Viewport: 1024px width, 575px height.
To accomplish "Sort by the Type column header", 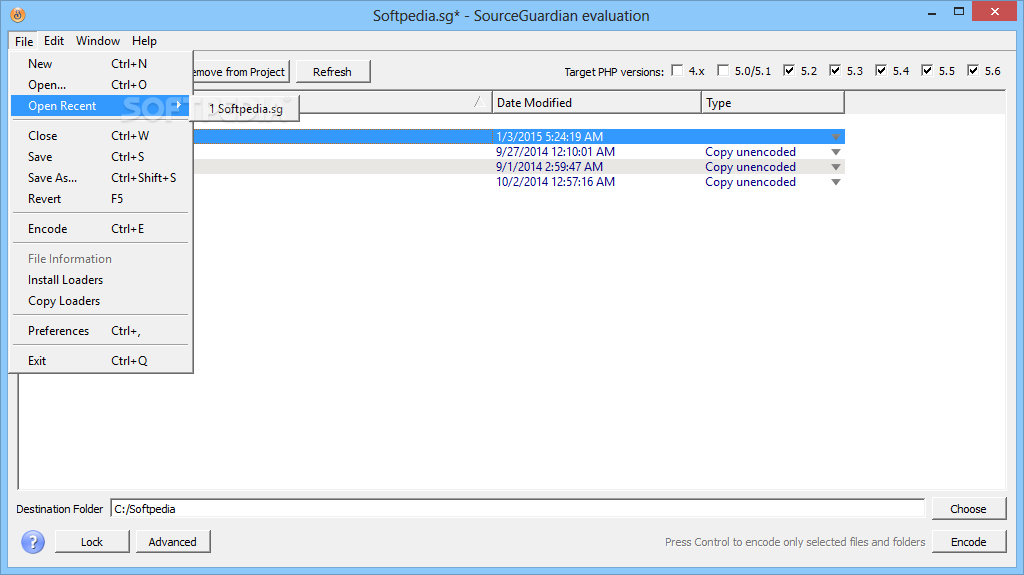I will (x=773, y=103).
